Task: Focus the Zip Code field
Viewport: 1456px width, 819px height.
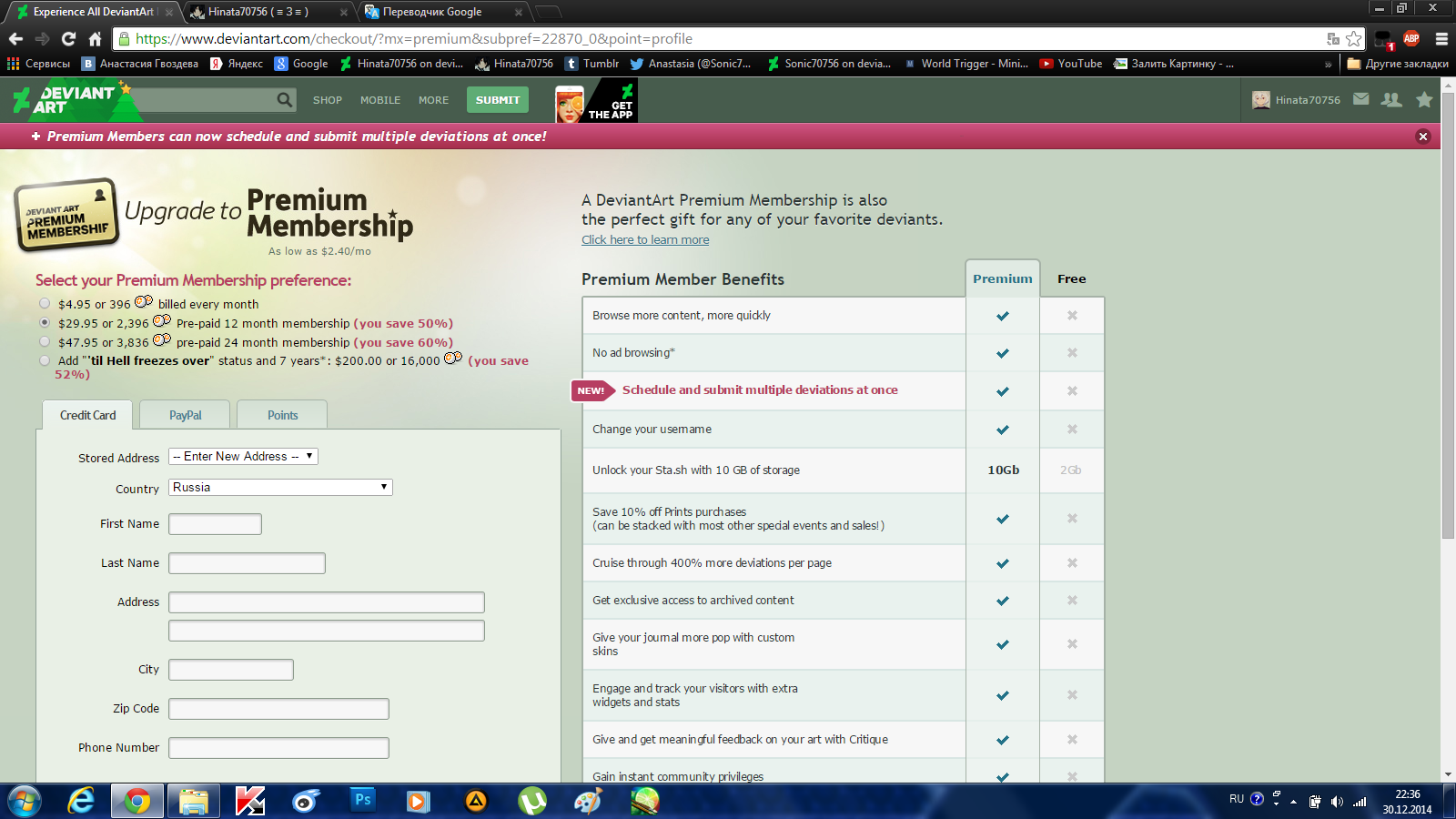Action: click(278, 709)
